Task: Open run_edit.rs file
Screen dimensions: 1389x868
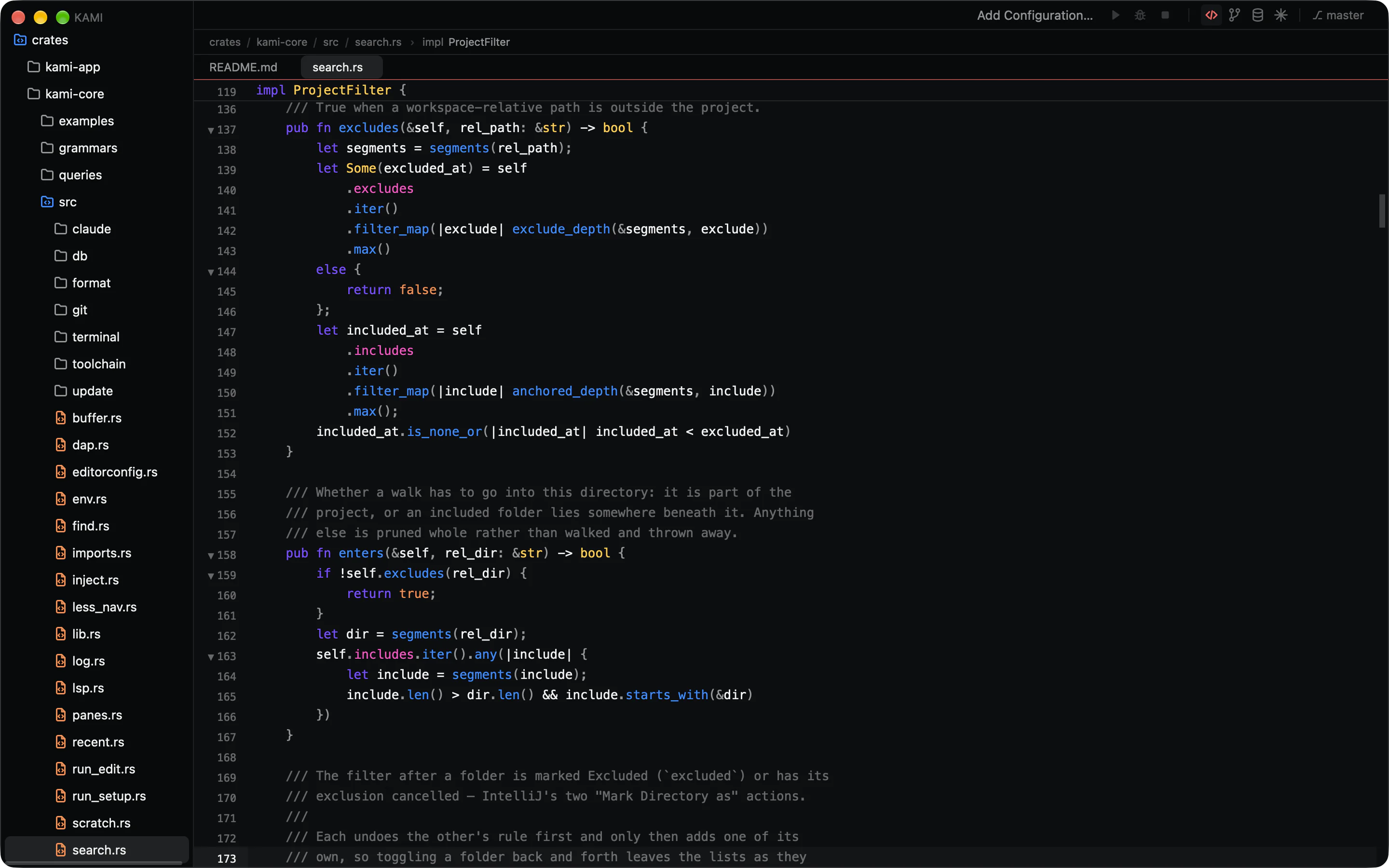Action: (x=96, y=769)
